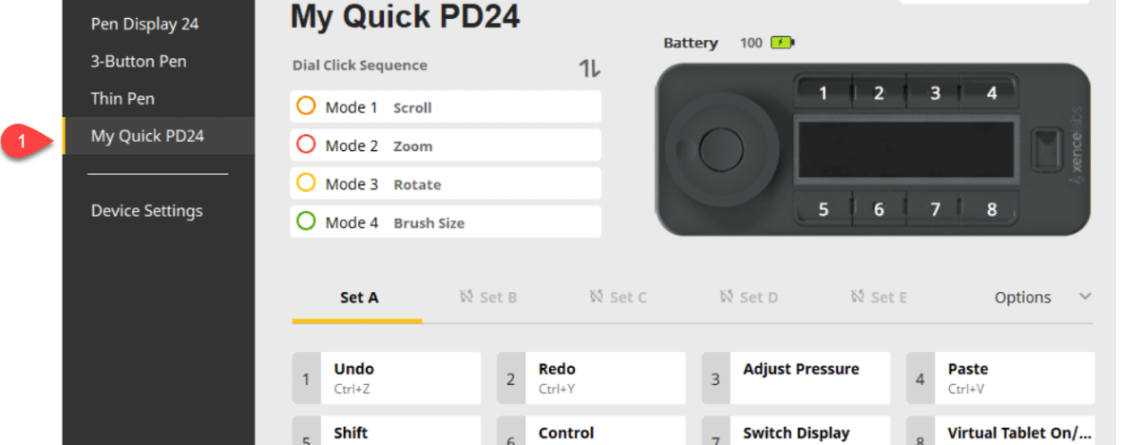Open the Set D tab
1140x445 pixels.
pyautogui.click(x=749, y=298)
